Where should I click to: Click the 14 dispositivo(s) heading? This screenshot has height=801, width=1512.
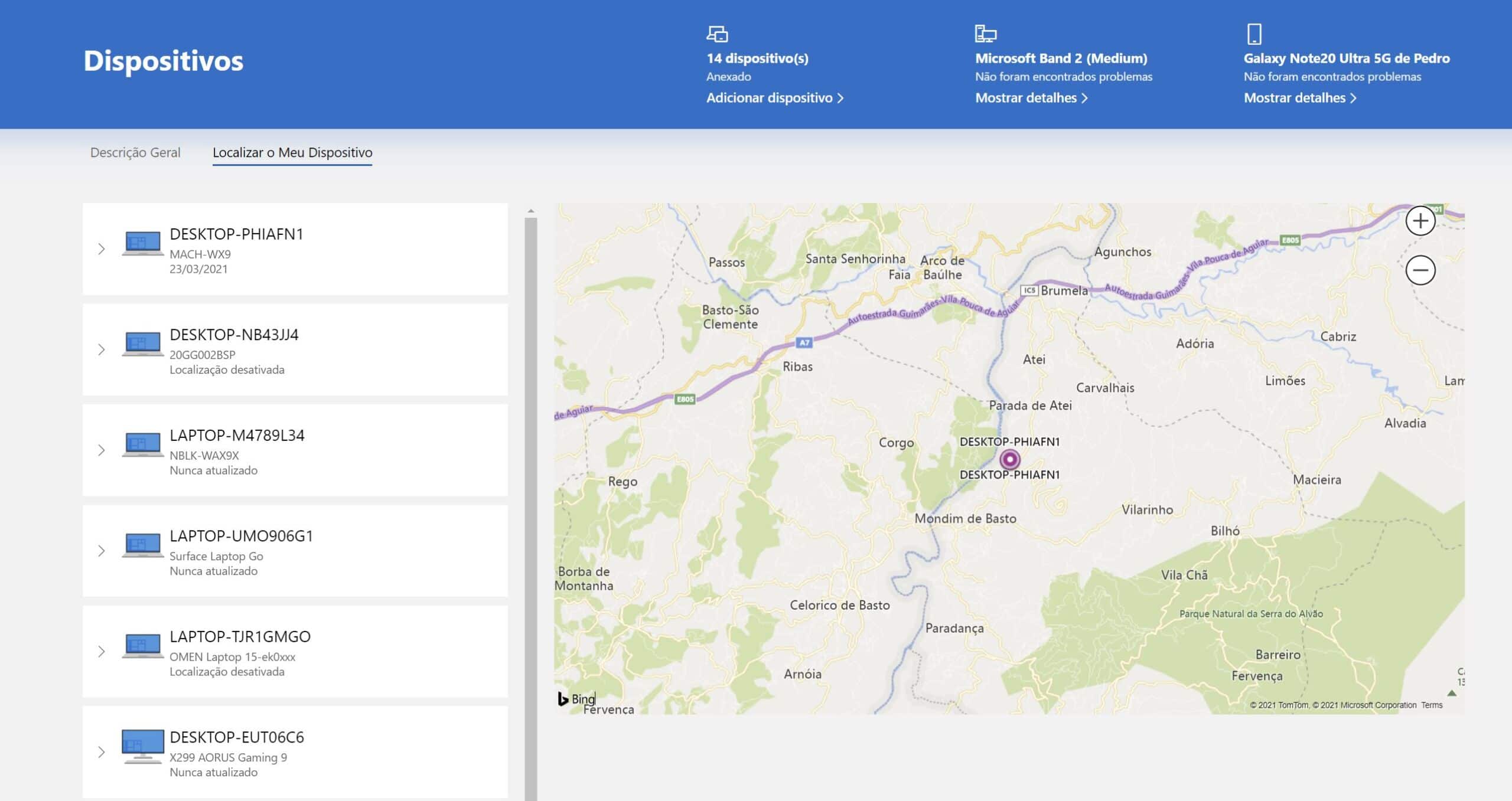(757, 58)
